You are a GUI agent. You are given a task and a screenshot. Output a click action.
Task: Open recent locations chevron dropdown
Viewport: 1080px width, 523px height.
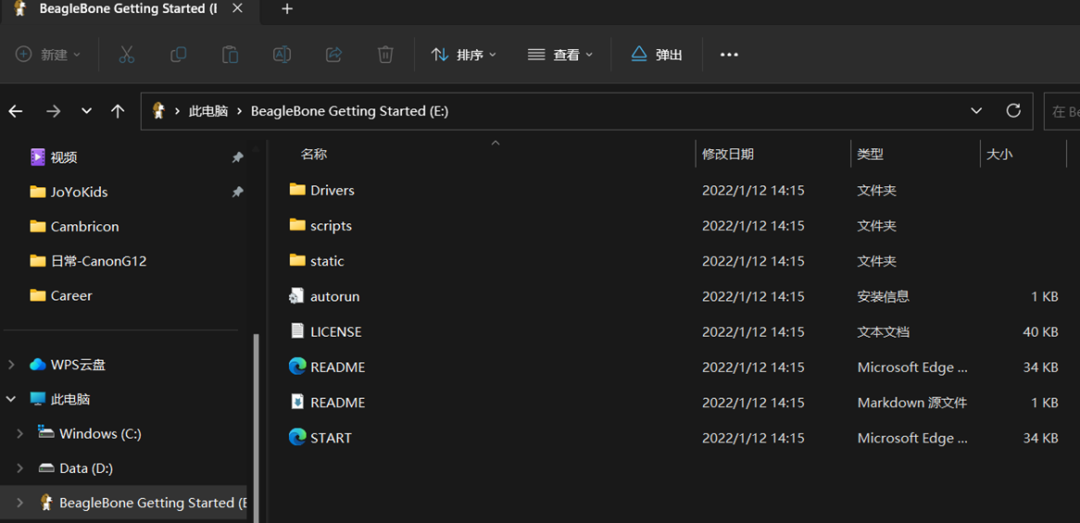coord(86,111)
